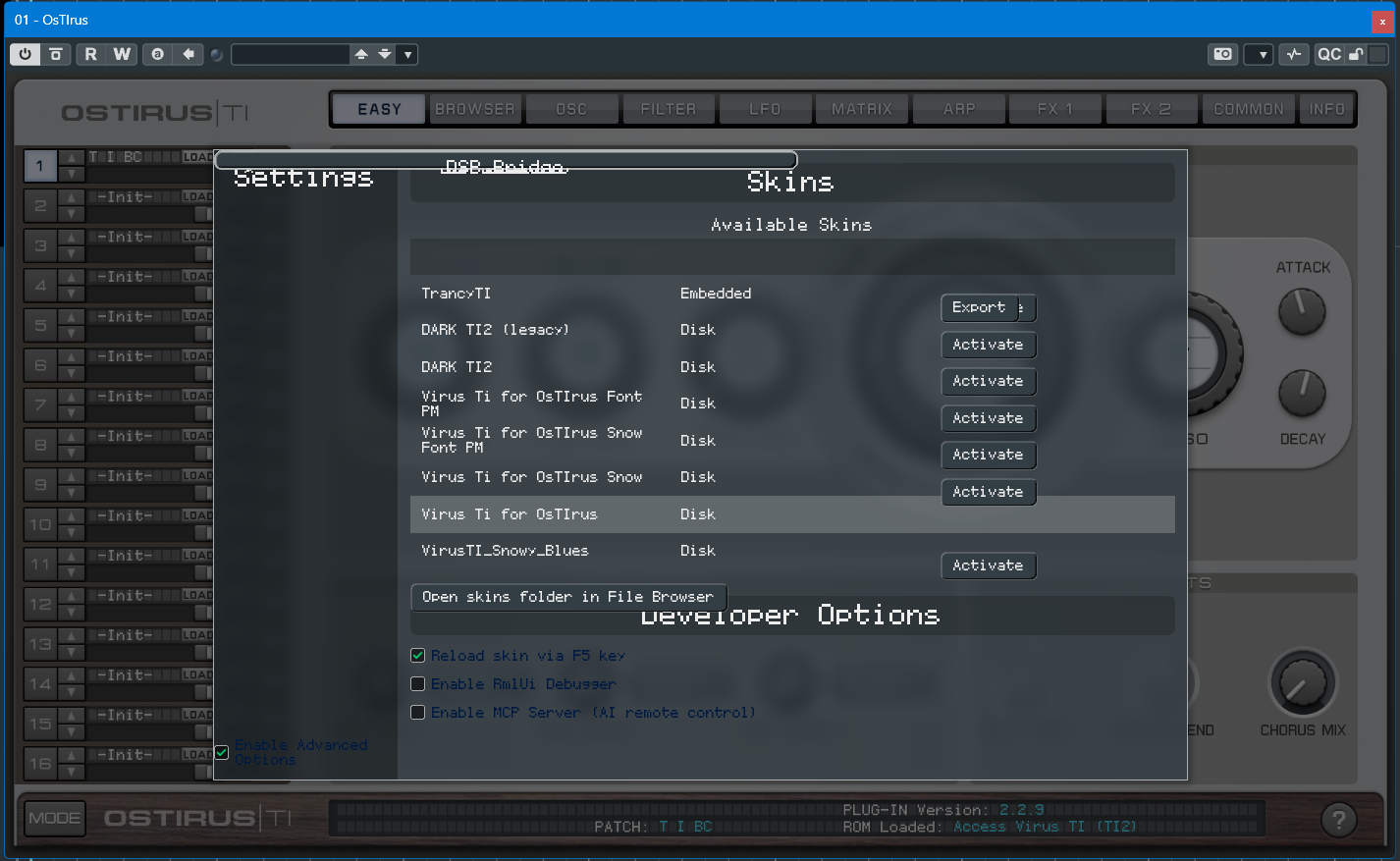The width and height of the screenshot is (1400, 861).
Task: Activate Virus Ti for OsTIrus Font PM skin
Action: click(x=989, y=418)
